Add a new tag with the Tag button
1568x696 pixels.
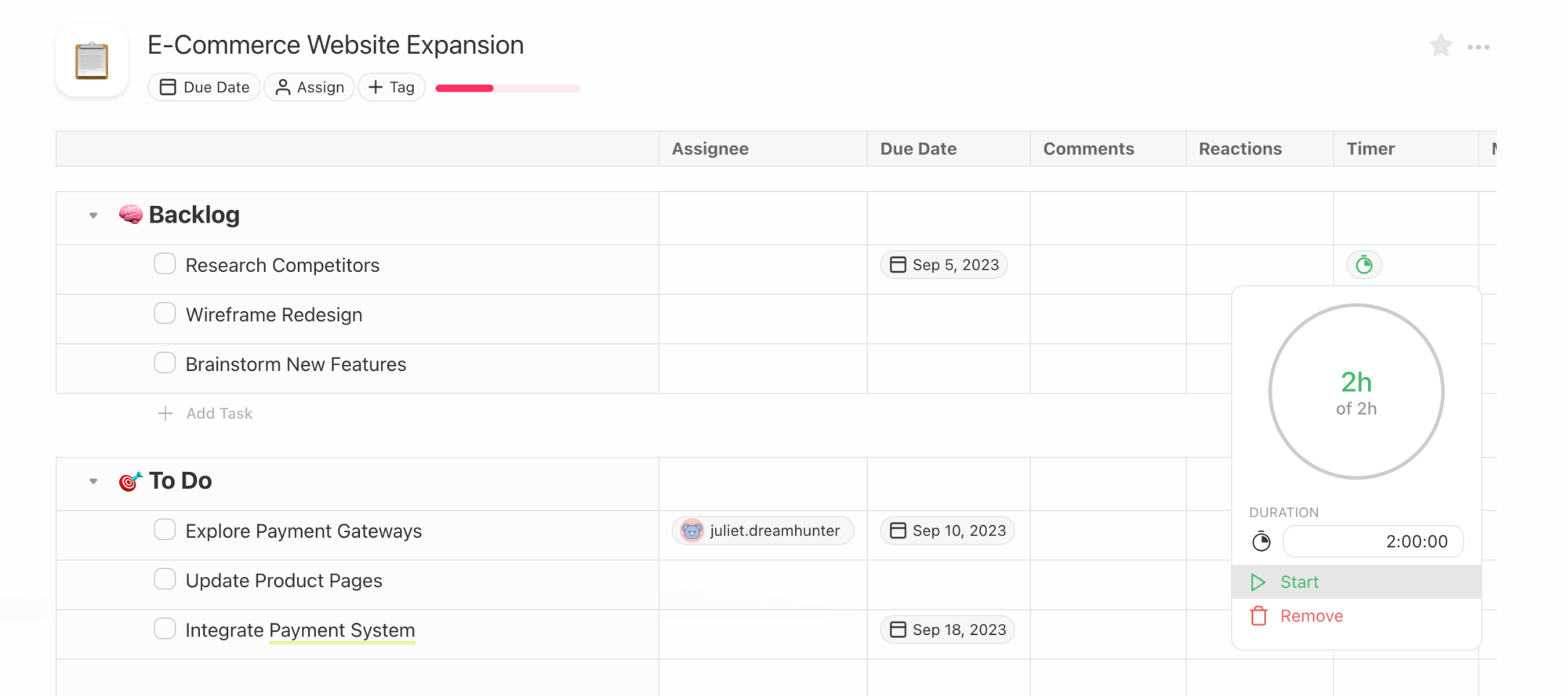(x=391, y=87)
